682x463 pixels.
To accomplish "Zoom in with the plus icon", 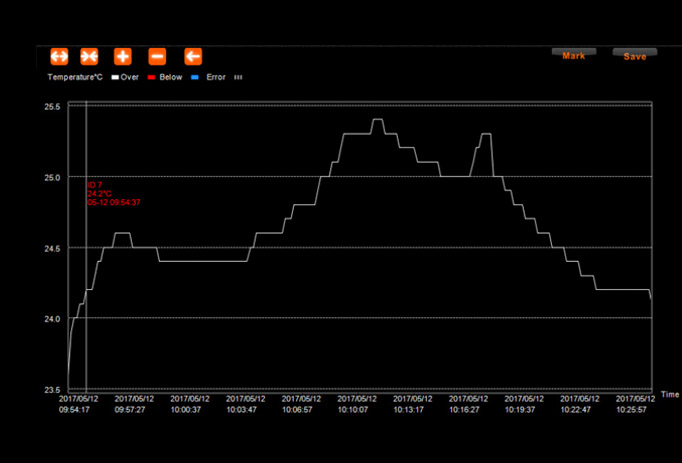I will (x=123, y=56).
